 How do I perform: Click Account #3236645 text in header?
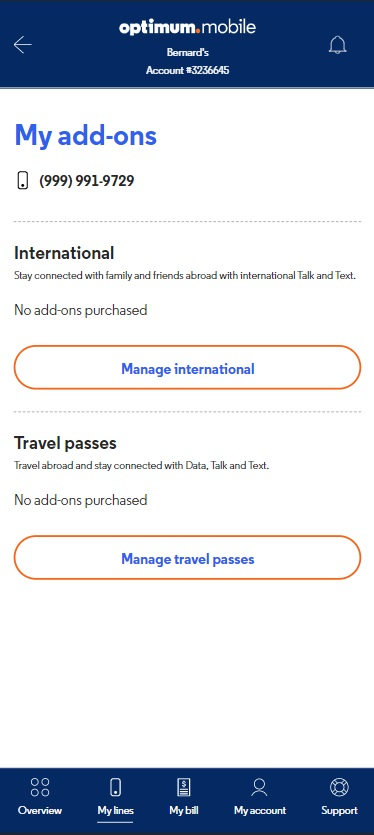[188, 70]
